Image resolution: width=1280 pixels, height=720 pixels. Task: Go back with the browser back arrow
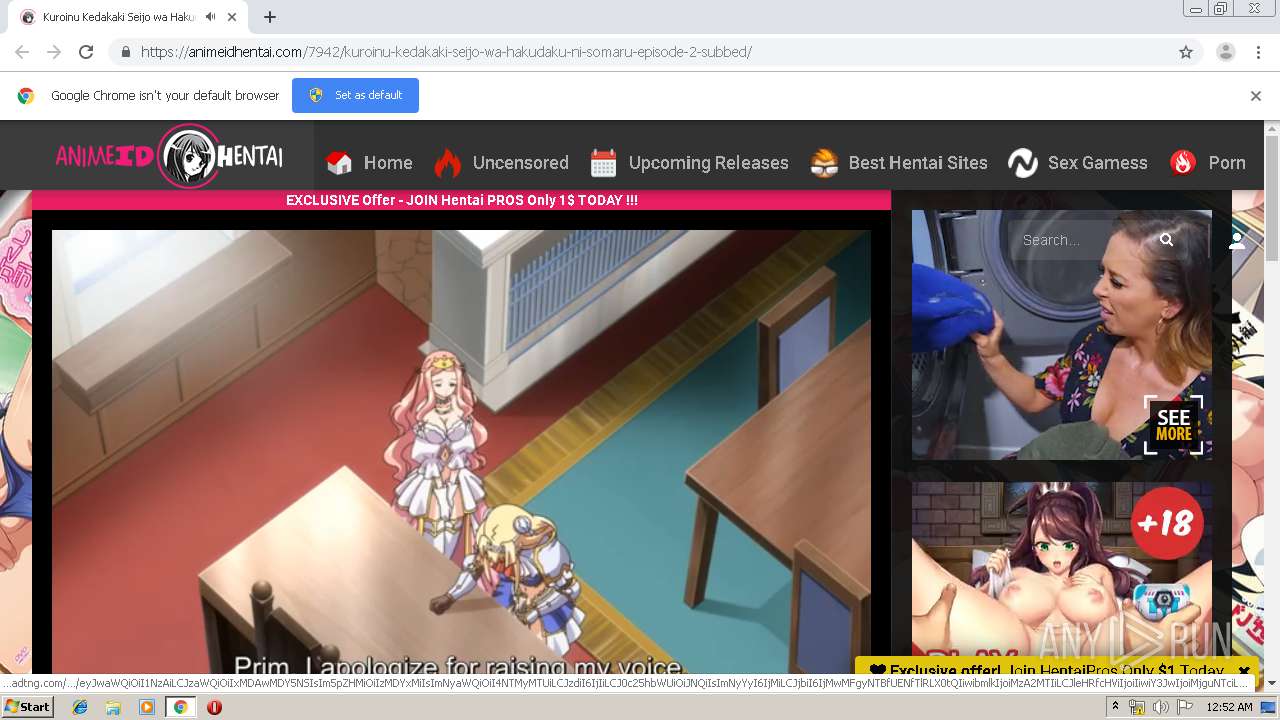[x=22, y=52]
